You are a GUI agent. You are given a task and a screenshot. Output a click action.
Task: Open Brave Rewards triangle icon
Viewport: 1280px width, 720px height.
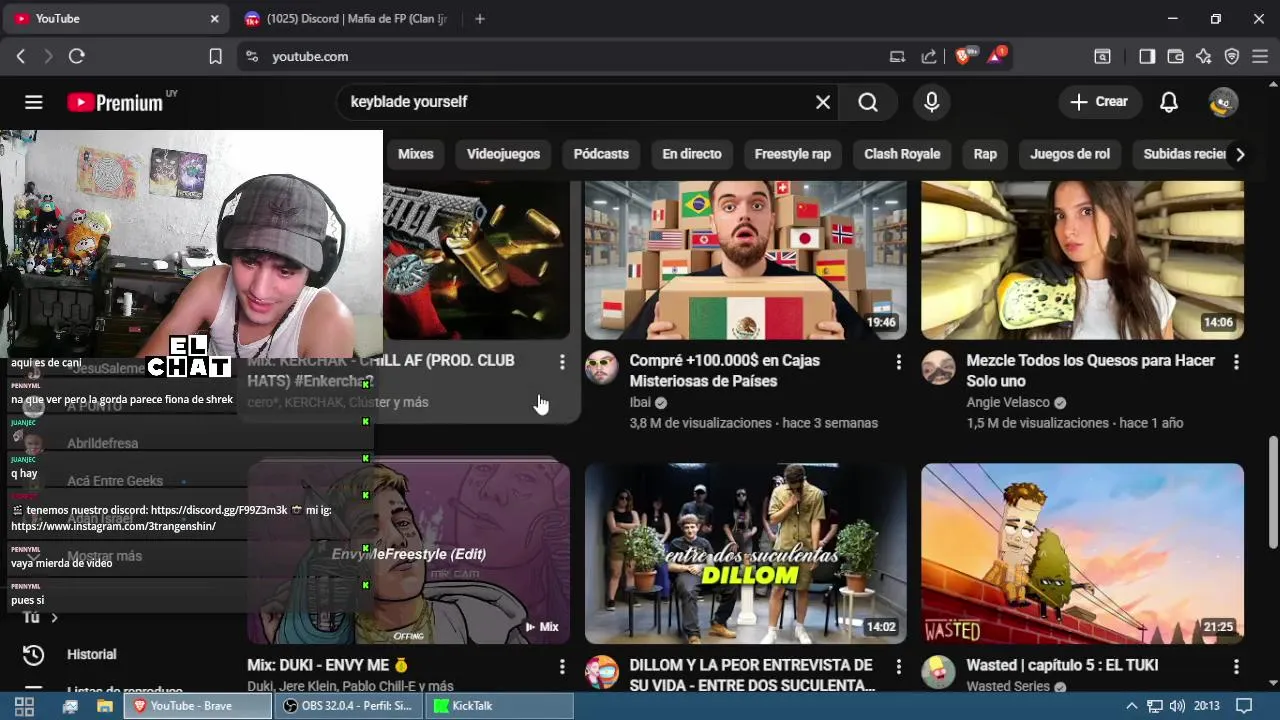(x=996, y=57)
